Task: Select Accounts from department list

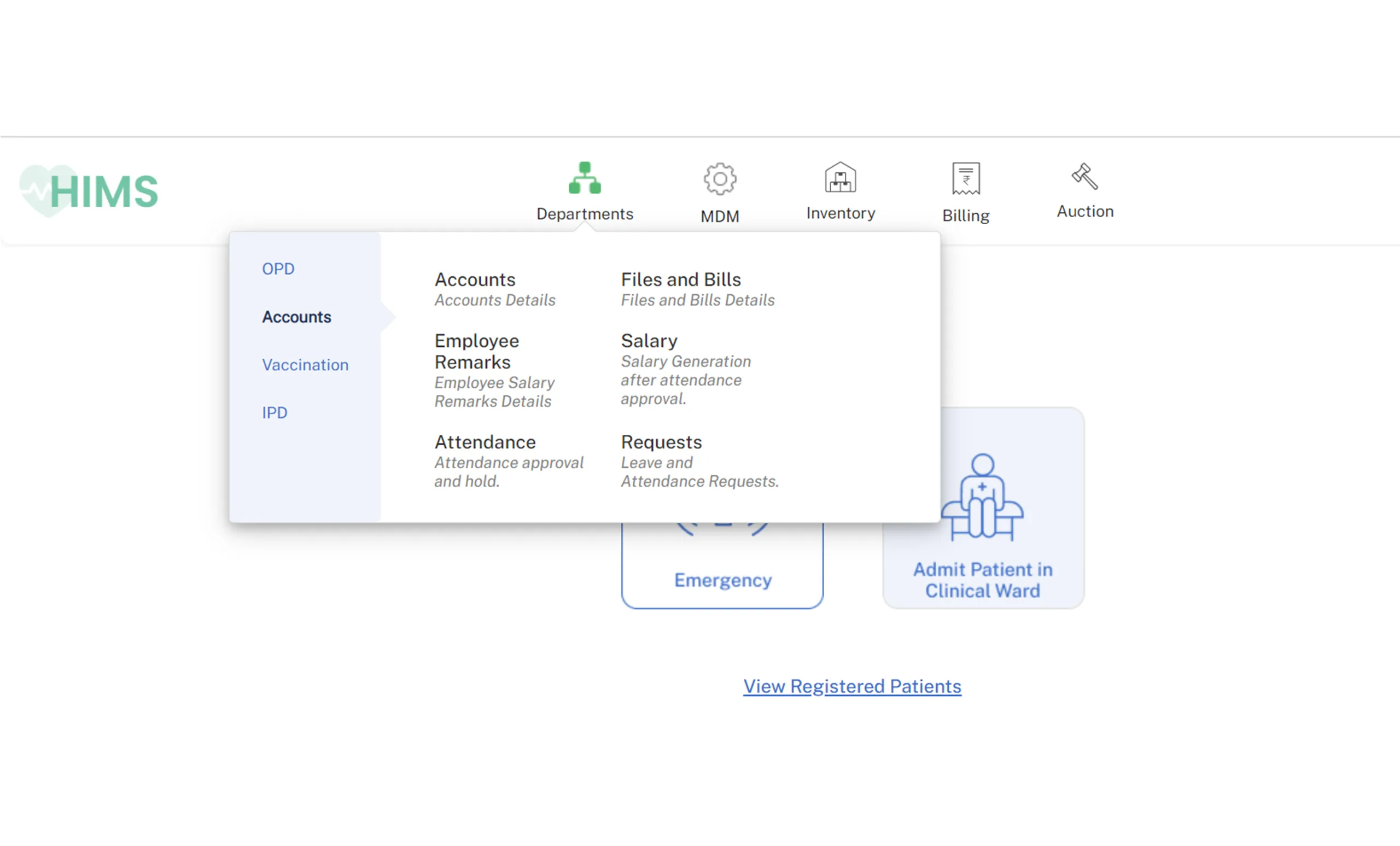Action: [x=295, y=316]
